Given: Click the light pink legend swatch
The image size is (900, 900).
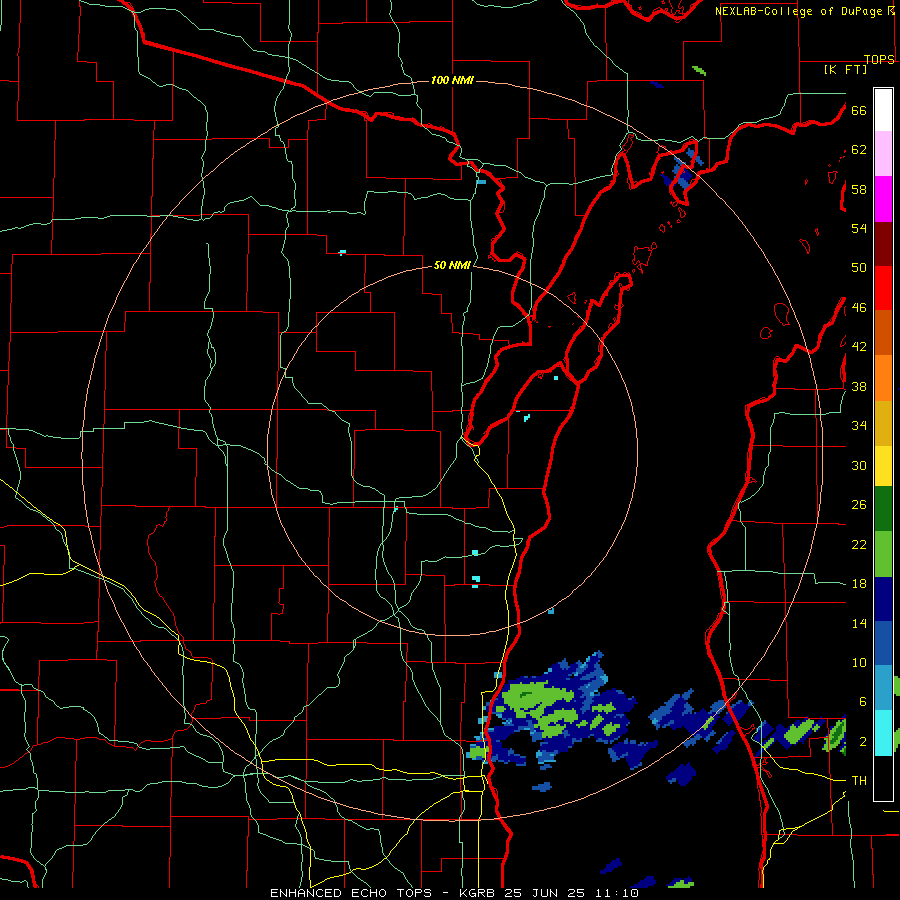Looking at the screenshot, I should tap(883, 154).
